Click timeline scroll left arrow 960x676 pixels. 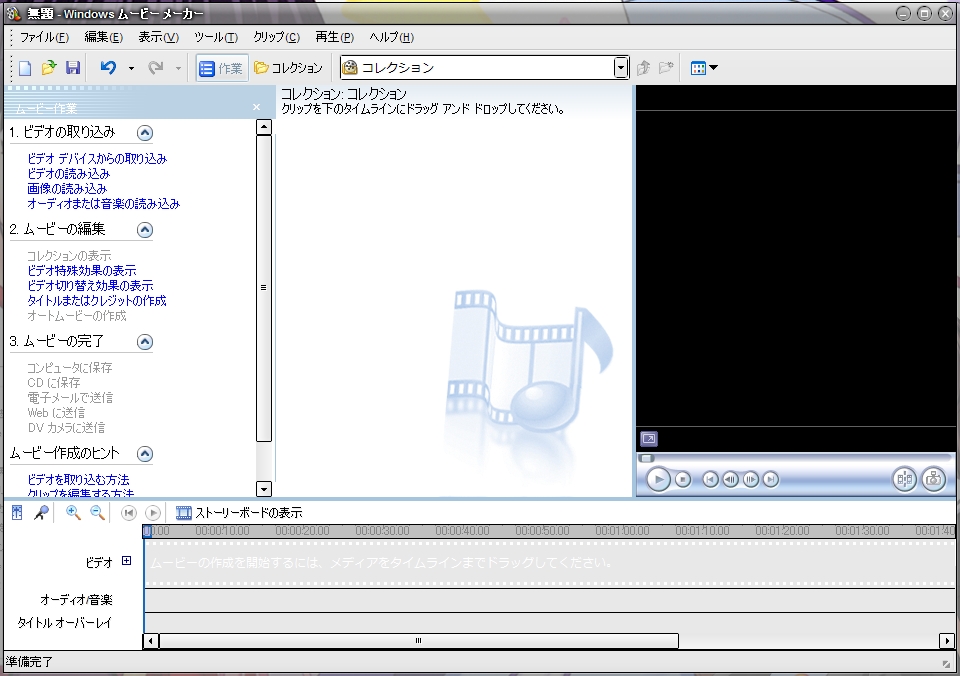(151, 641)
